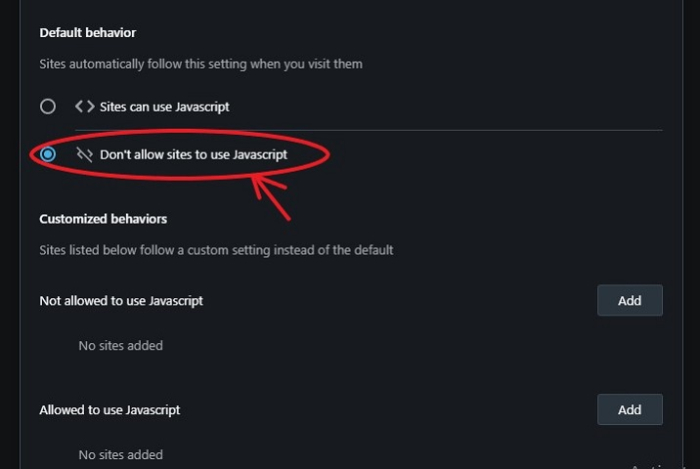This screenshot has width=700, height=469.
Task: Click the red ellipse outline around the option
Action: pyautogui.click(x=326, y=150)
